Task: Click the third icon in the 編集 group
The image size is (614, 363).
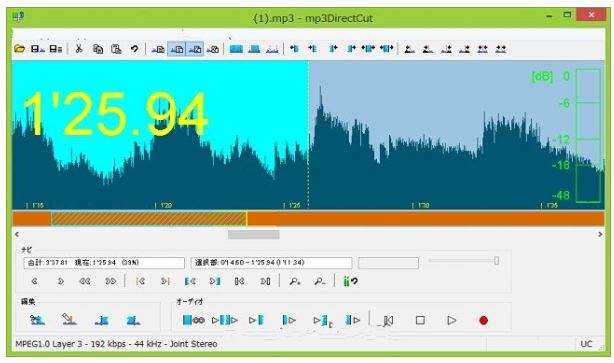Action: pos(102,320)
